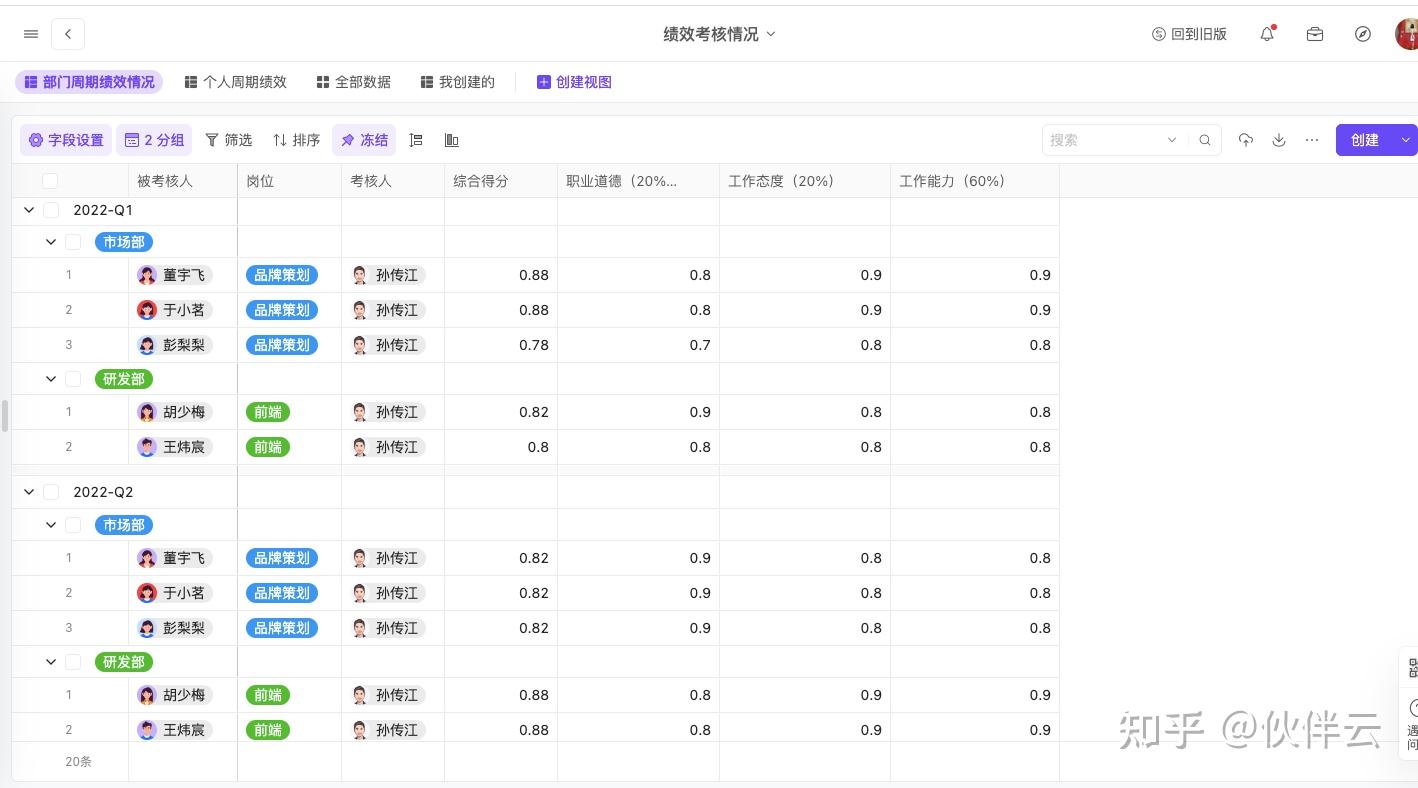Viewport: 1418px width, 788px height.
Task: Select 王炜宸 in 2022-Q1 研发部
Action: tap(175, 447)
